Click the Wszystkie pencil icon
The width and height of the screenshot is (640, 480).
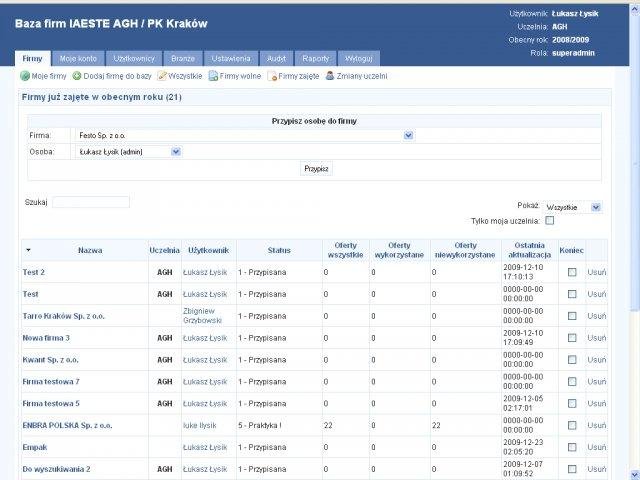[x=162, y=76]
